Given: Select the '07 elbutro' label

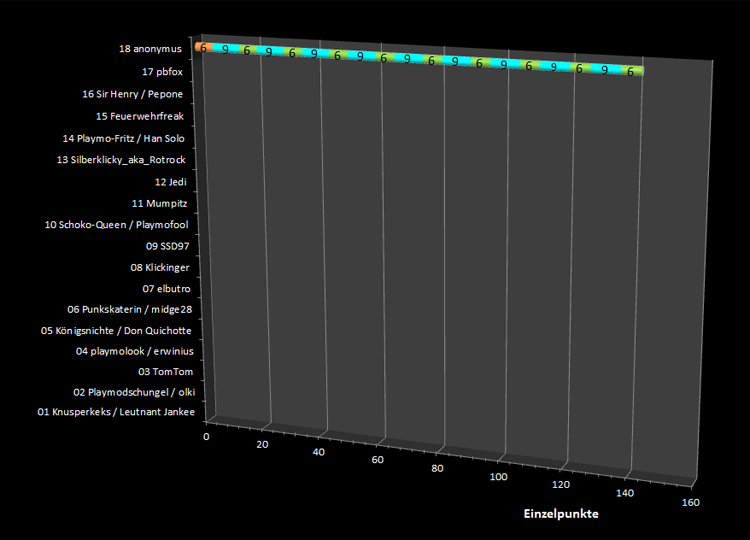Looking at the screenshot, I should (x=166, y=289).
